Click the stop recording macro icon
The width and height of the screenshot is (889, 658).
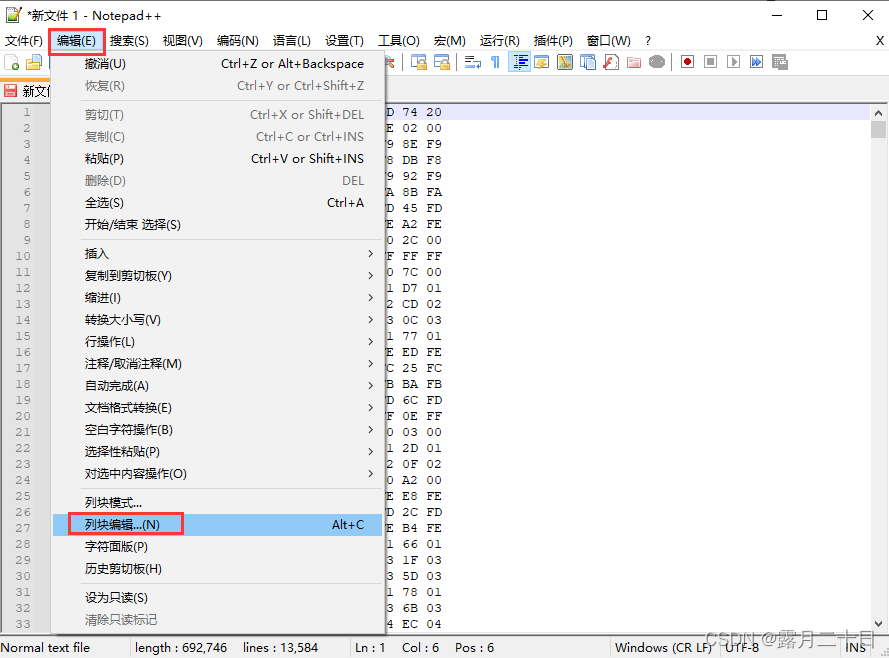coord(710,62)
